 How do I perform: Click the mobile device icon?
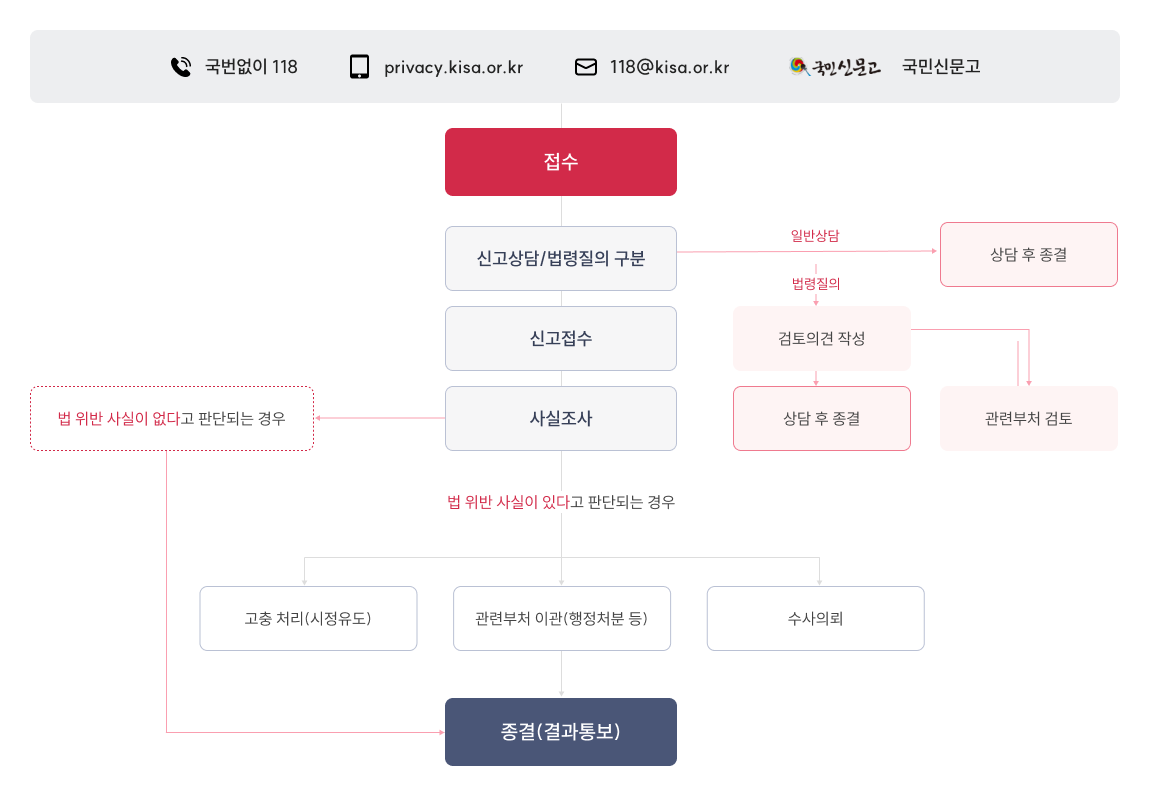pyautogui.click(x=360, y=67)
